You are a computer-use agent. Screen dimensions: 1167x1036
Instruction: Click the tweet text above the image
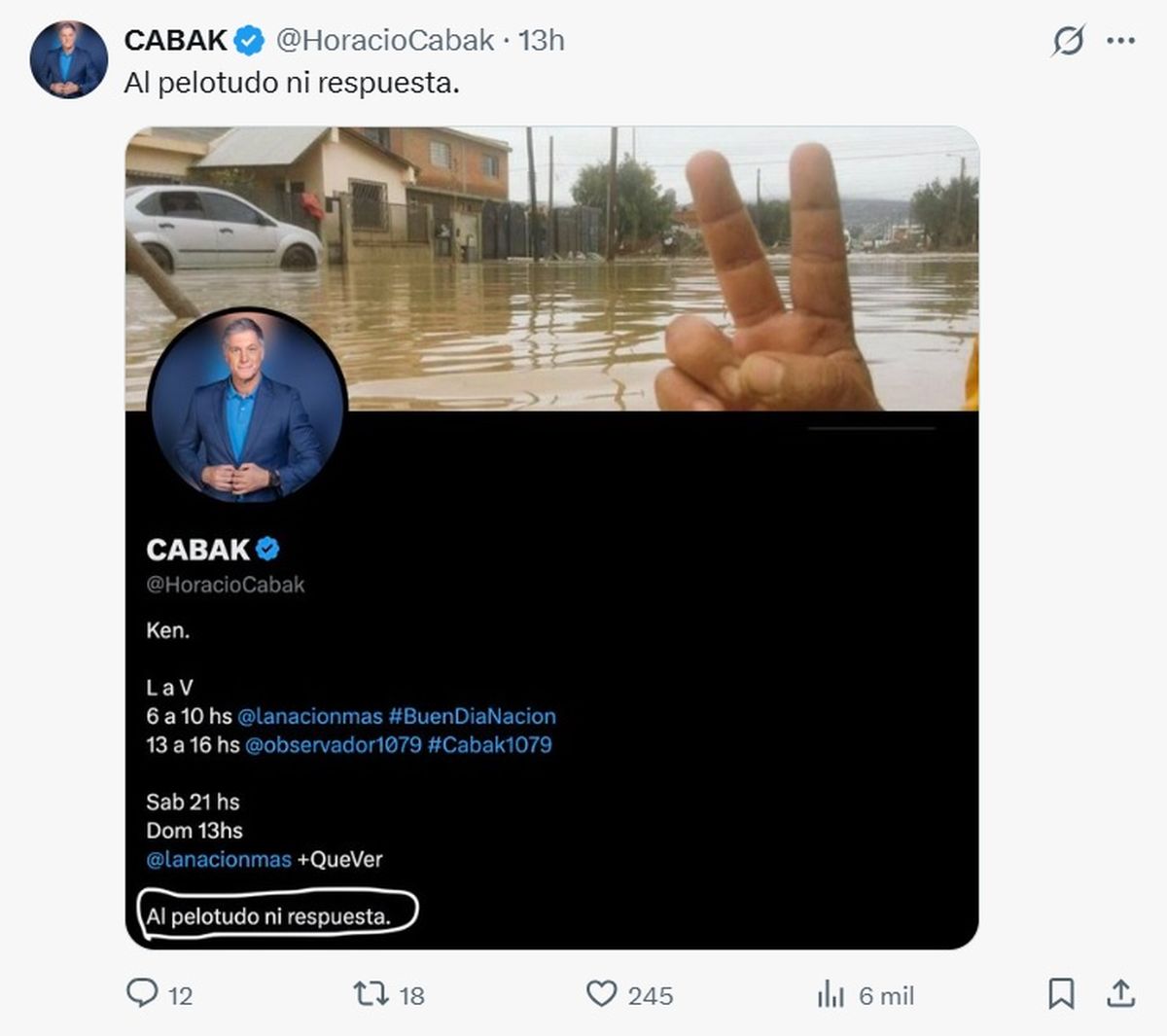[x=292, y=83]
